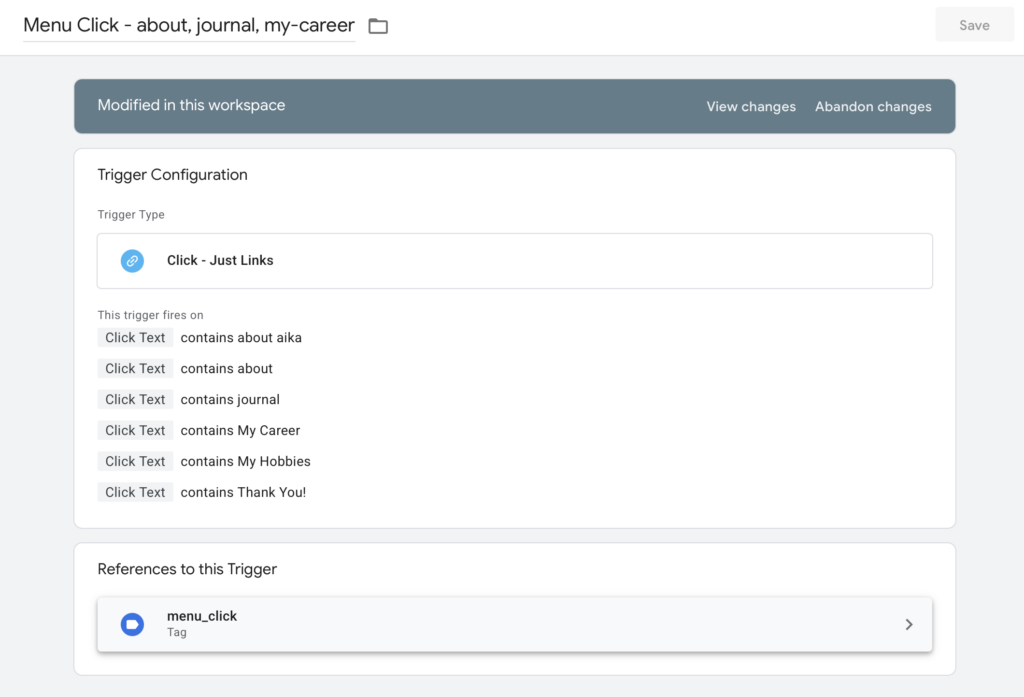Screen dimensions: 1024x697
Task: Click the Click Text chip for 'about aika'
Action: [135, 338]
